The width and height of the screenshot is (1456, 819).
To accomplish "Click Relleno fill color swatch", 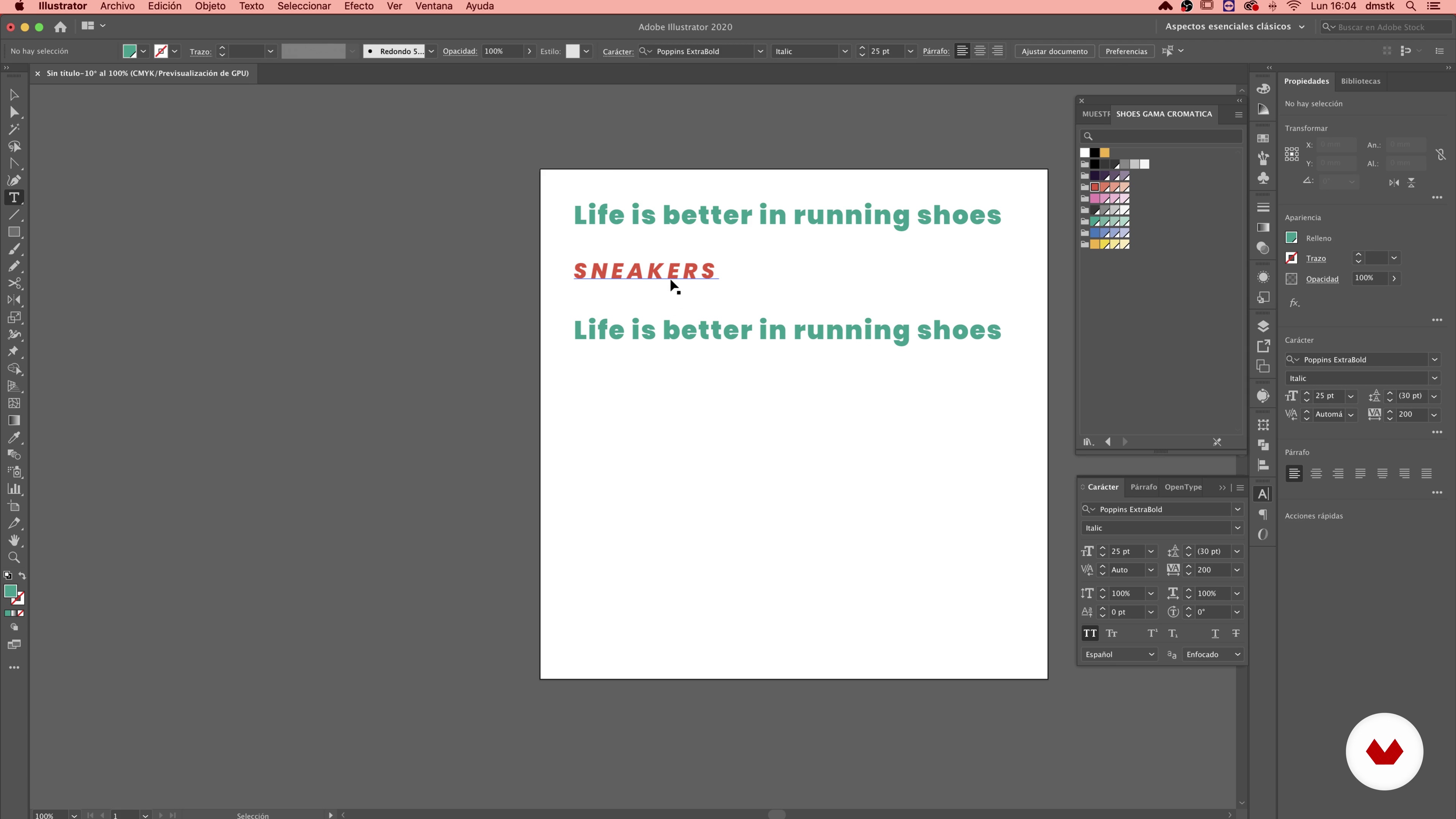I will [x=1291, y=238].
